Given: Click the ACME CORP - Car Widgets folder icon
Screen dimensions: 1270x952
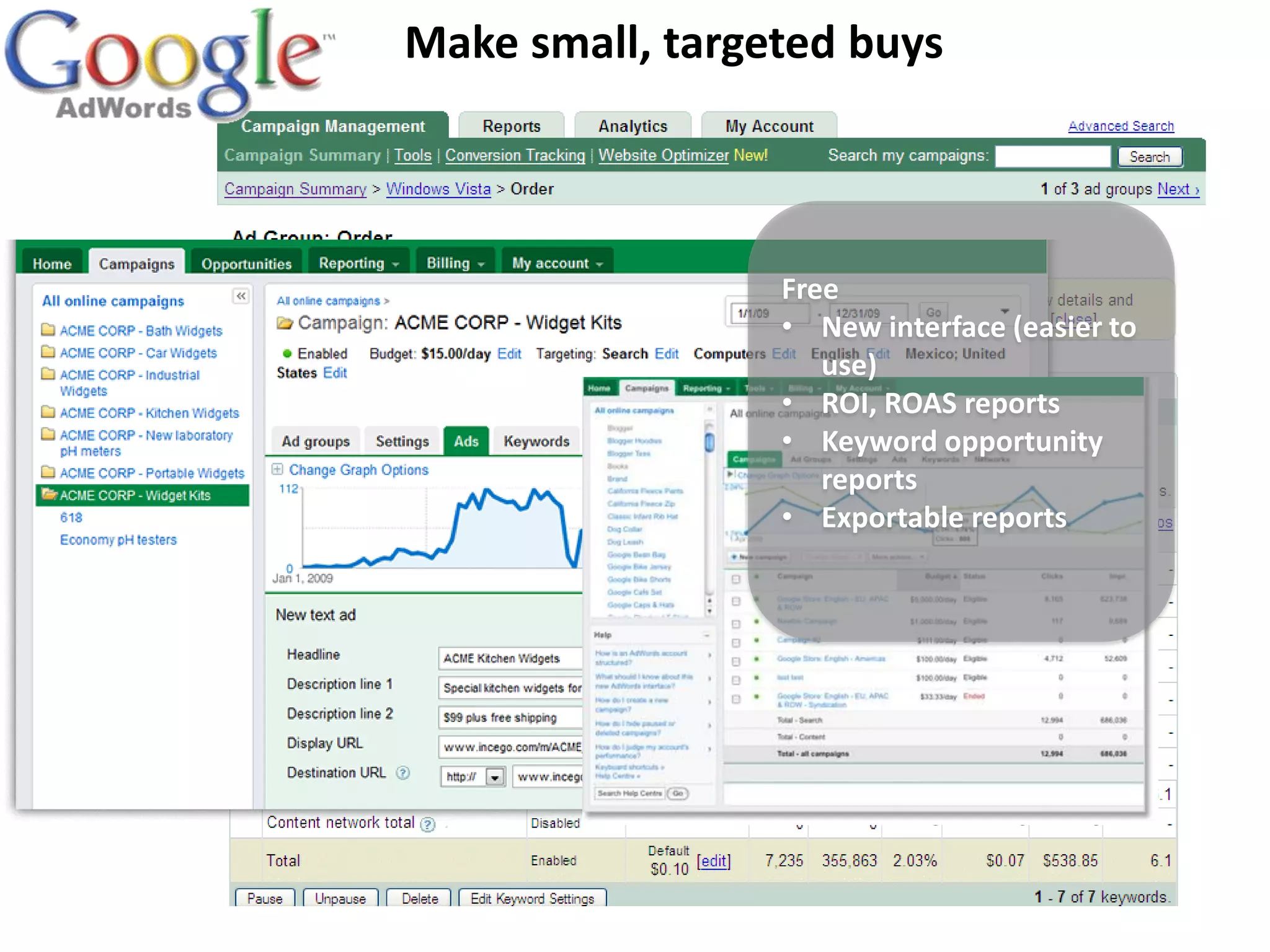Looking at the screenshot, I should tap(48, 351).
